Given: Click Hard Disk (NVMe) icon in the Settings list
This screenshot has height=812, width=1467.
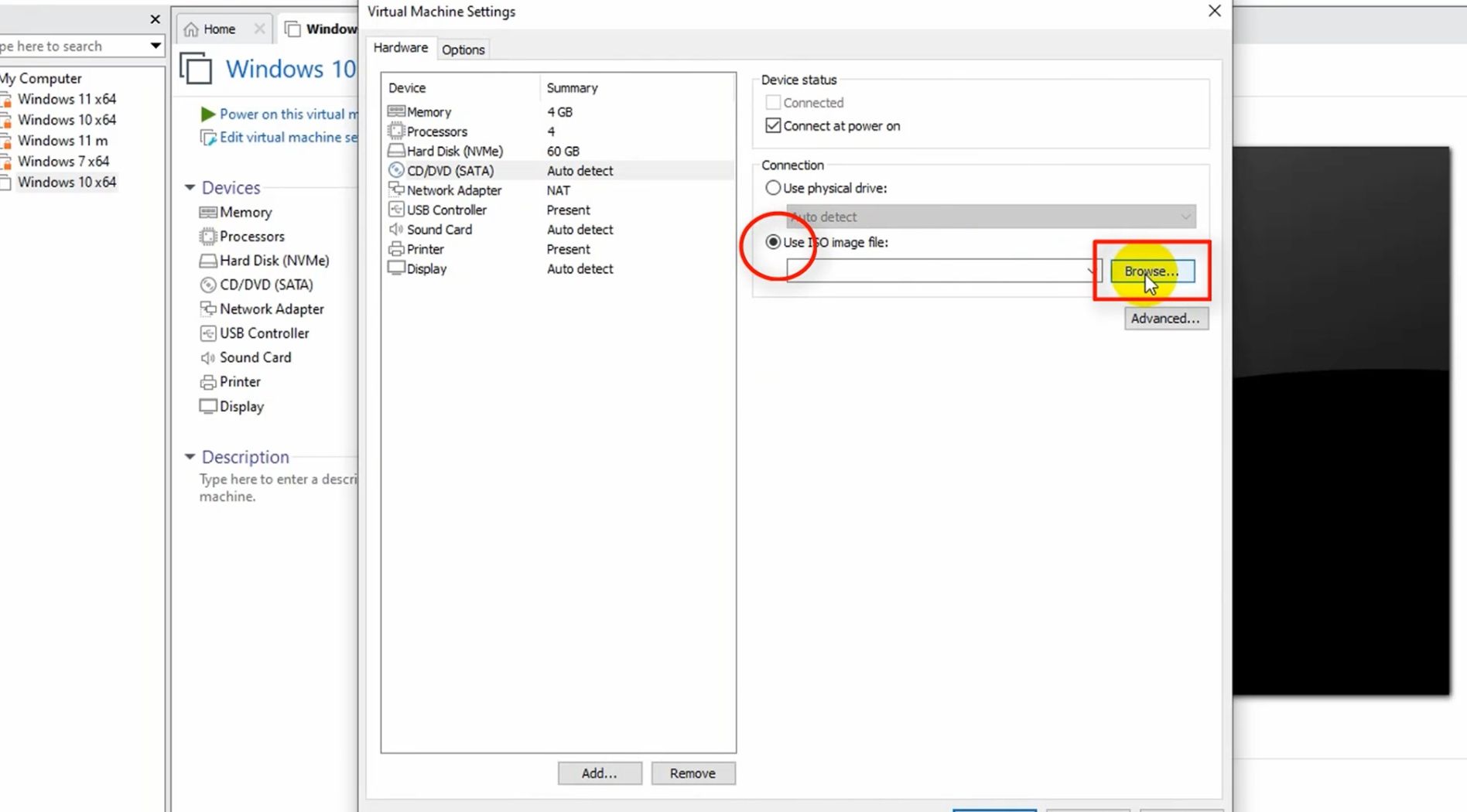Looking at the screenshot, I should [396, 151].
